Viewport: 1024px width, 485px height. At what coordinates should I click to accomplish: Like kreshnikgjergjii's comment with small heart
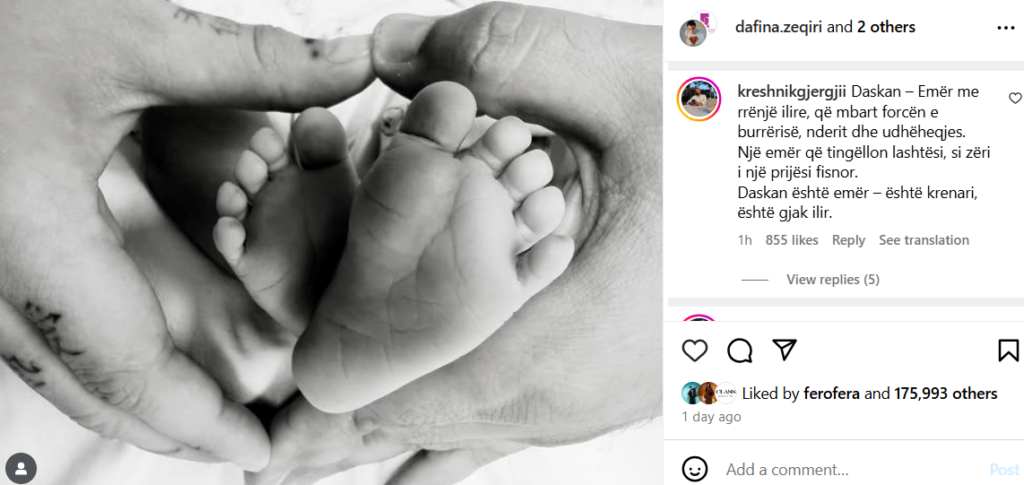[1015, 98]
